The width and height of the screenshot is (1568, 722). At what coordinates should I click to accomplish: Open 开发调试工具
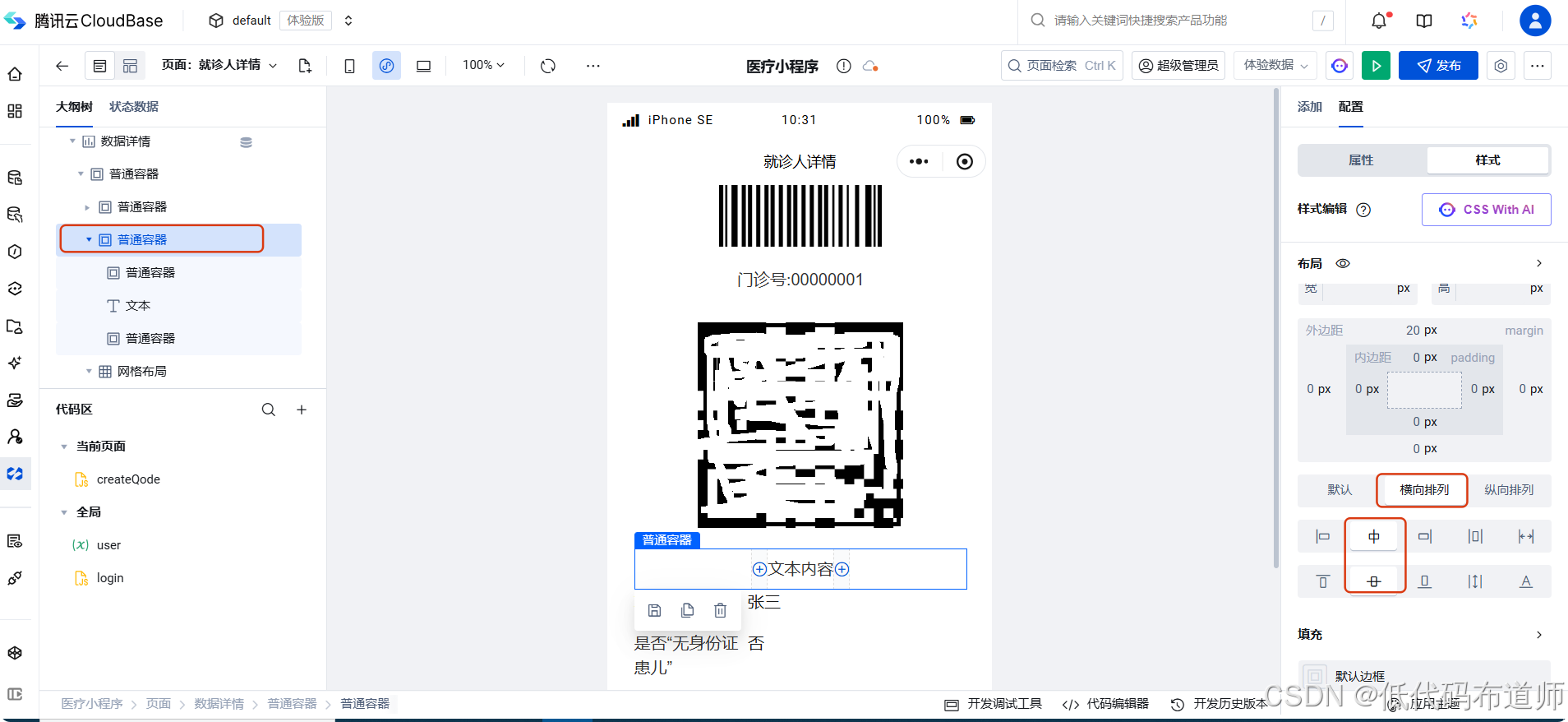click(993, 704)
